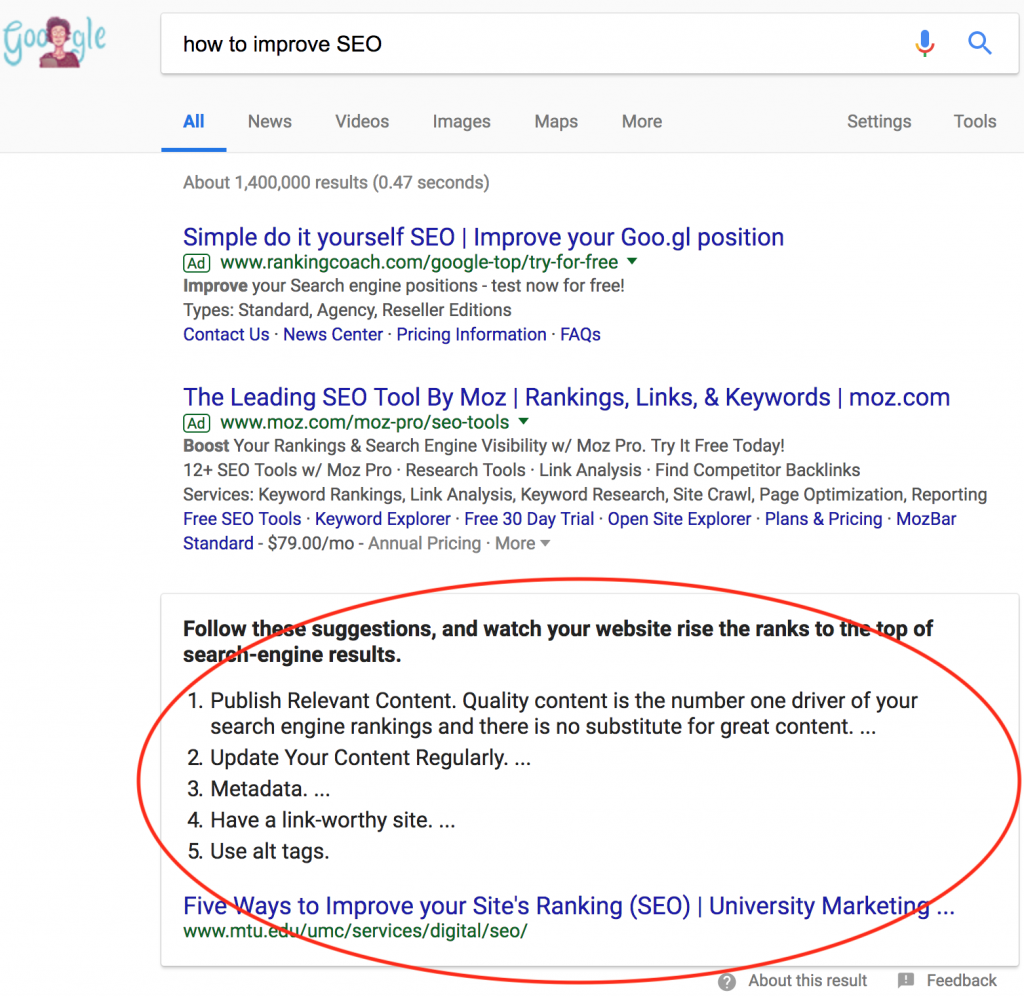Open 'Simple do it yourself SEO' ad title
The image size is (1024, 997).
pyautogui.click(x=483, y=237)
